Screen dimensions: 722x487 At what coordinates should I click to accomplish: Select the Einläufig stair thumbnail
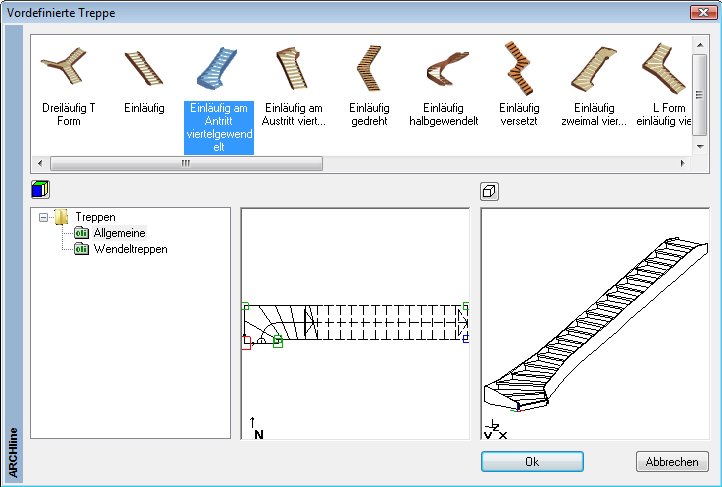[144, 68]
